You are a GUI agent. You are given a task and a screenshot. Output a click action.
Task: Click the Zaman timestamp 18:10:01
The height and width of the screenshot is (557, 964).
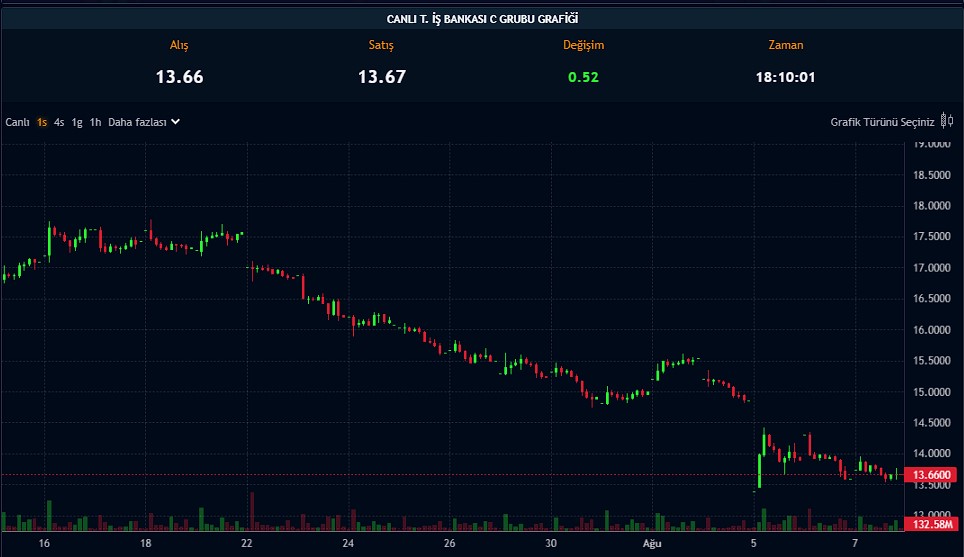785,77
